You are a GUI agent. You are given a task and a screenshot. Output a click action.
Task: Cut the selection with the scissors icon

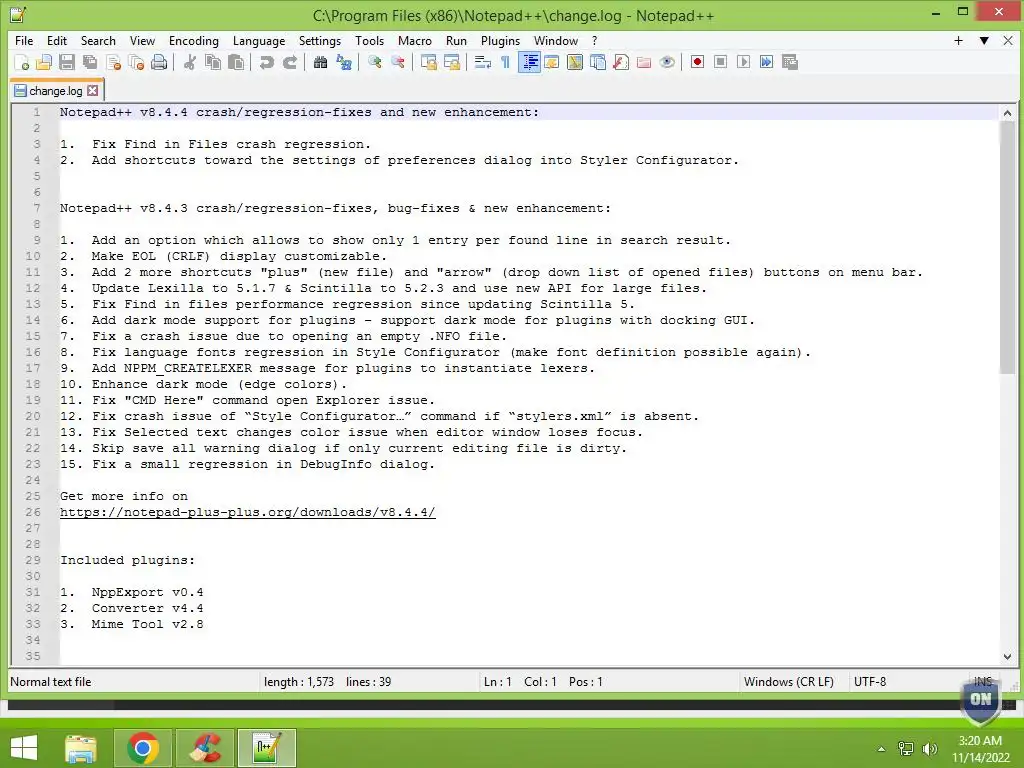pos(189,62)
